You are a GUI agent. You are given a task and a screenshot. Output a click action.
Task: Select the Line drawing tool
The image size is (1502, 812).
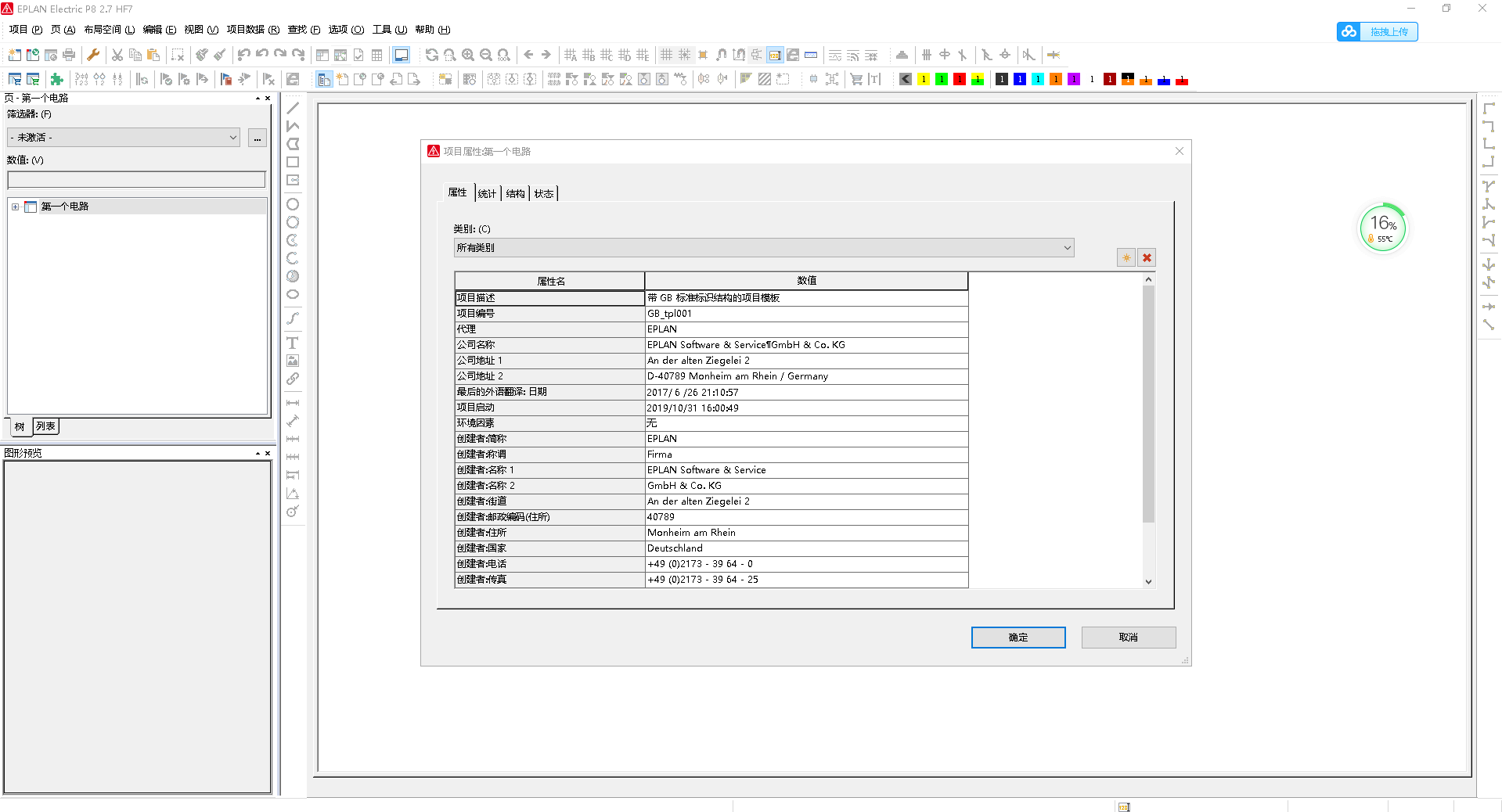(293, 108)
